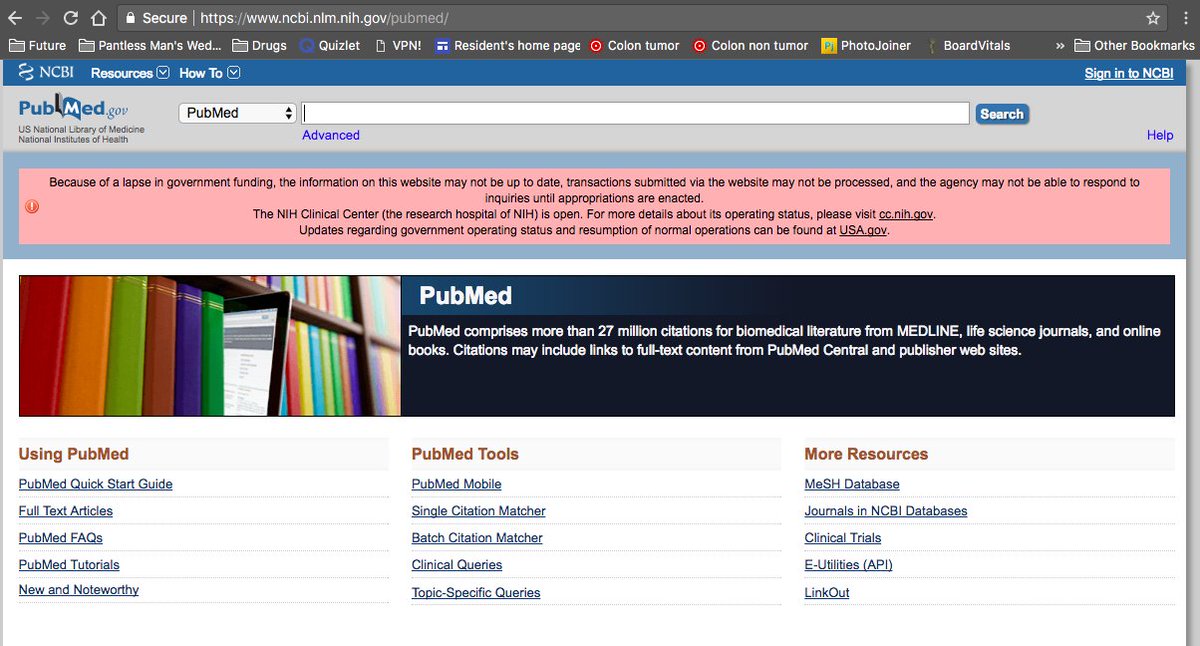1200x646 pixels.
Task: Open the PubMed database selector dropdown
Action: 239,113
